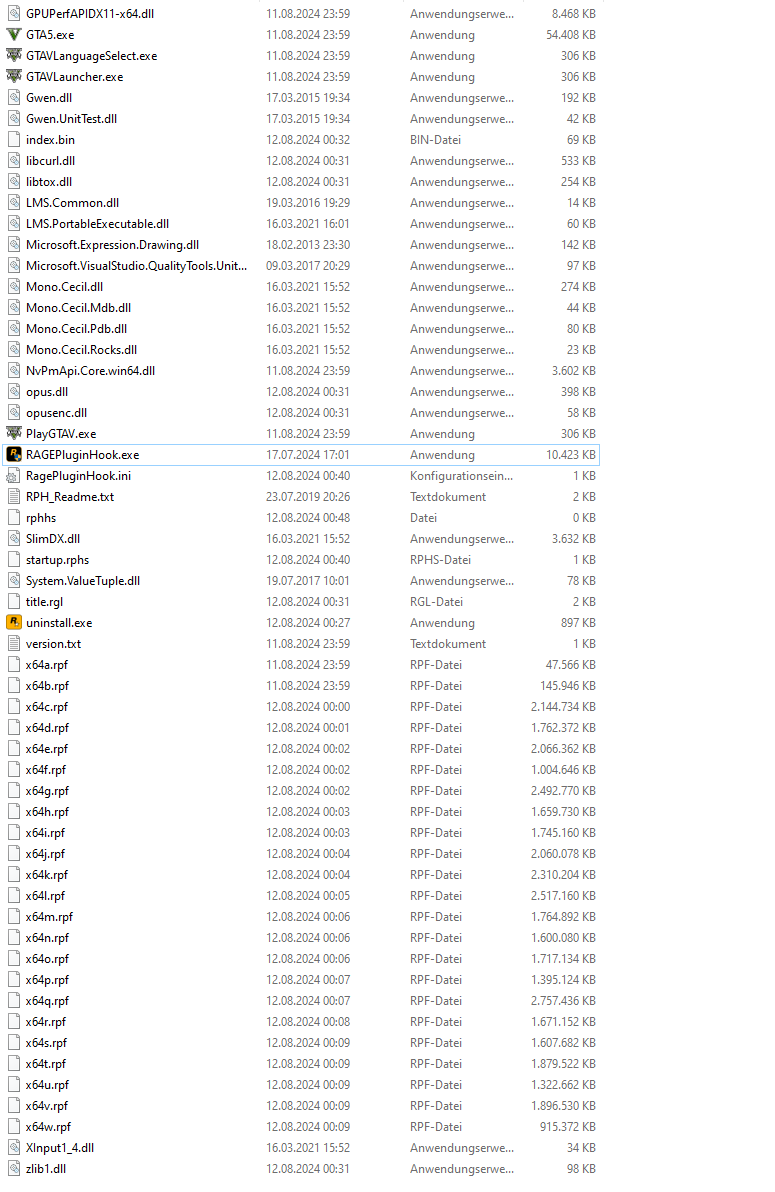Click the GTAVLauncher.exe file icon
The width and height of the screenshot is (775, 1192).
14,77
